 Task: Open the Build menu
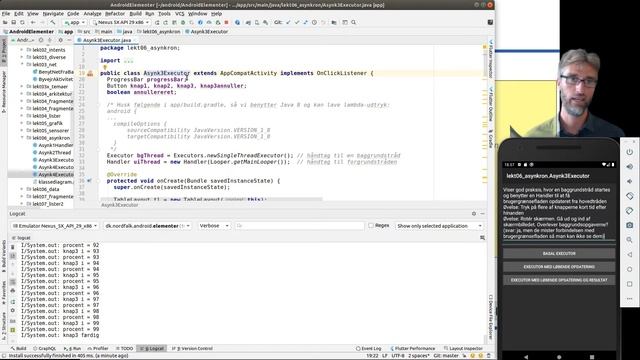click(136, 13)
